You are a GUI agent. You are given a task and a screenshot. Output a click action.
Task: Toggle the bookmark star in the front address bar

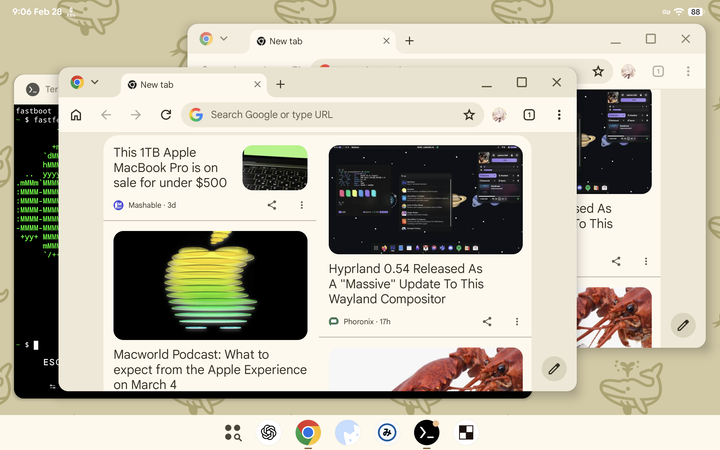coord(469,115)
